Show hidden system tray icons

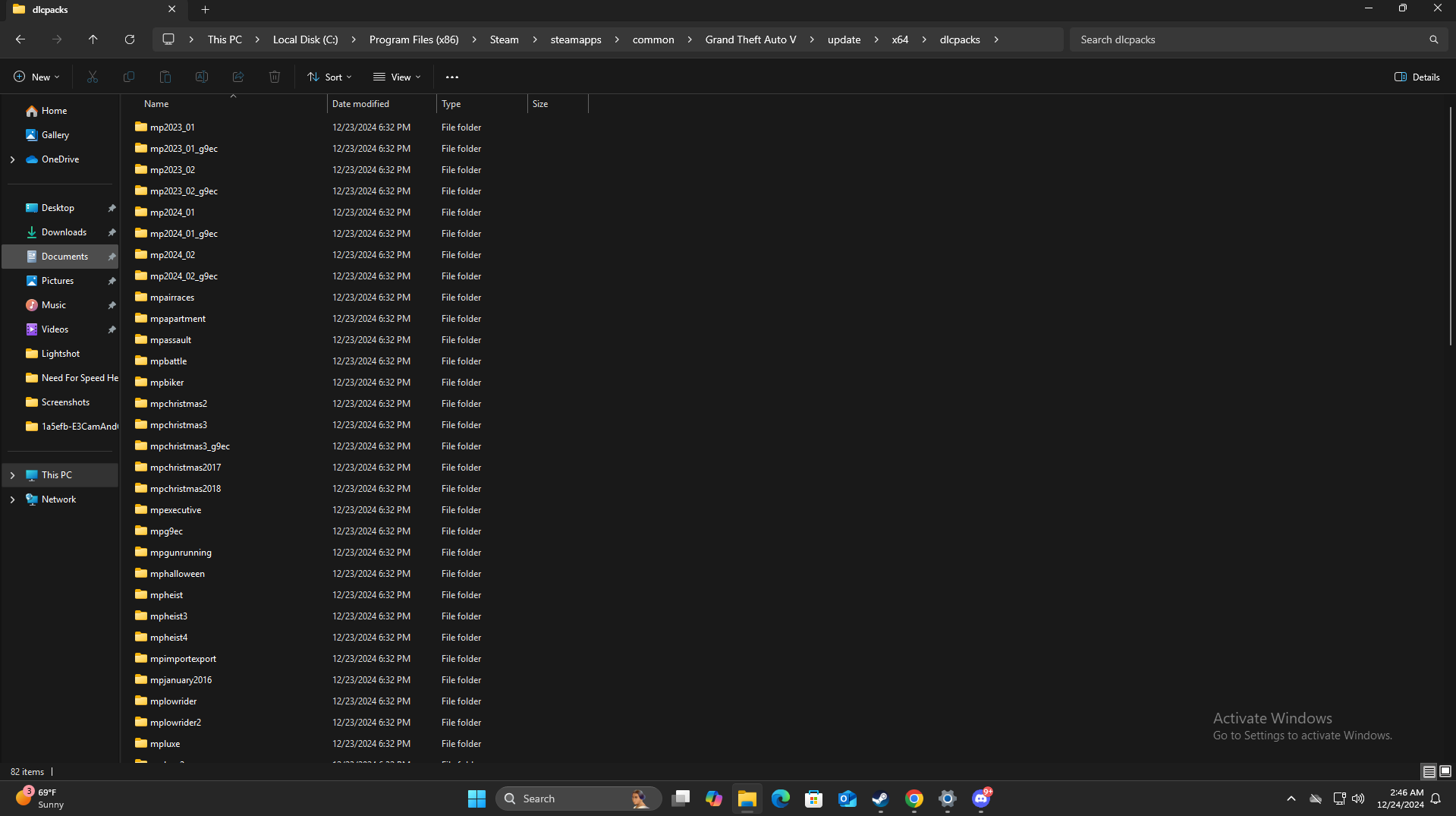point(1291,799)
